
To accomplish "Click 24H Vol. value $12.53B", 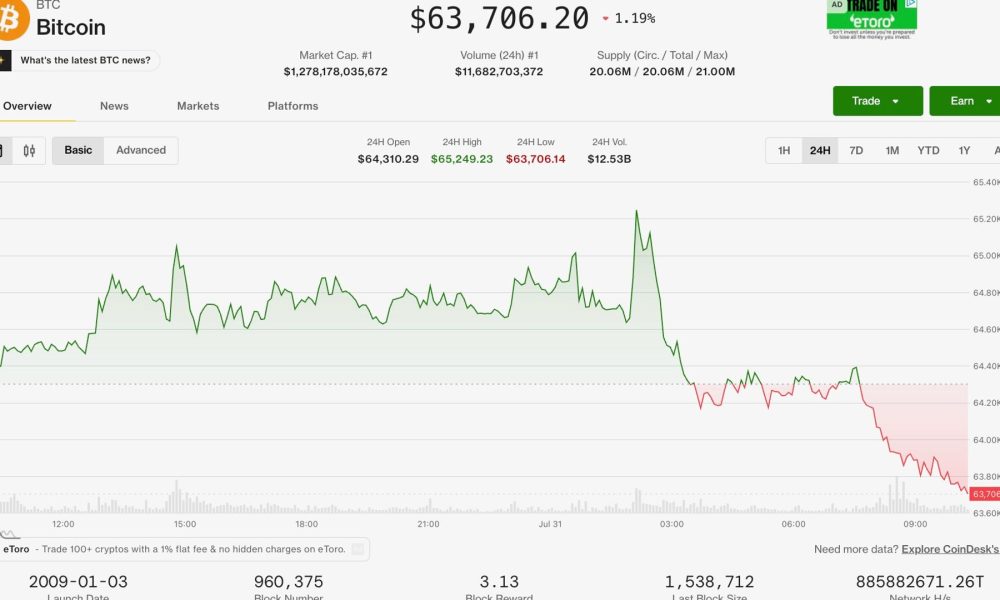I will point(609,159).
